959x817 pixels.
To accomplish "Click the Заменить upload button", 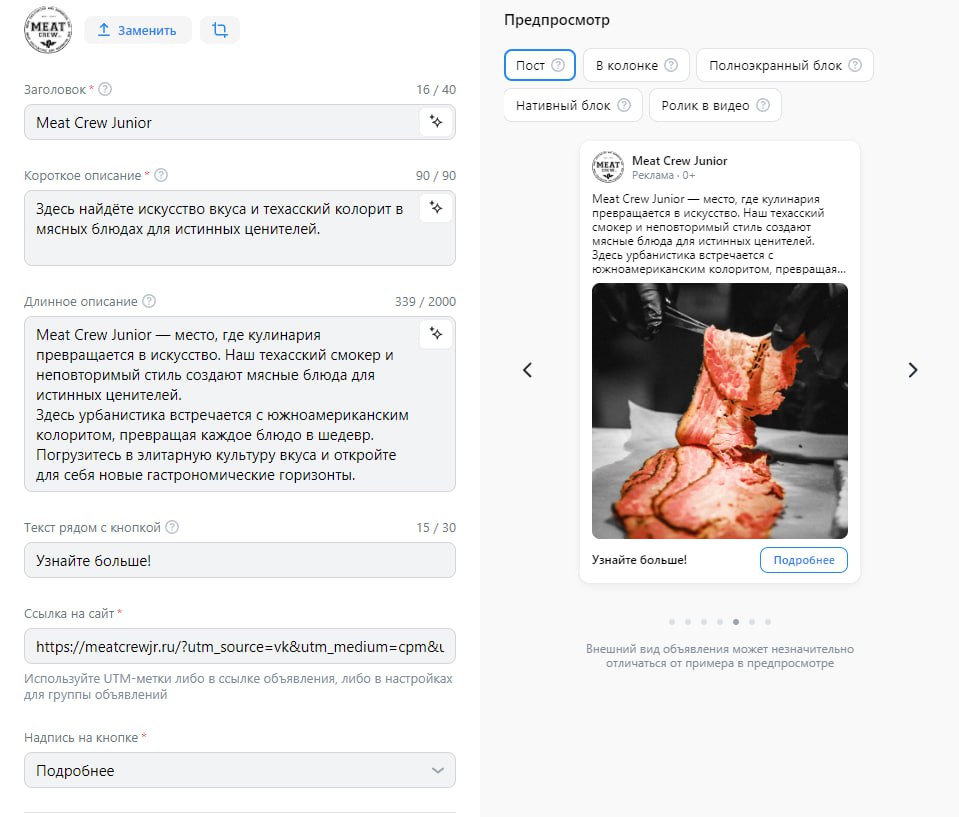I will pos(138,30).
